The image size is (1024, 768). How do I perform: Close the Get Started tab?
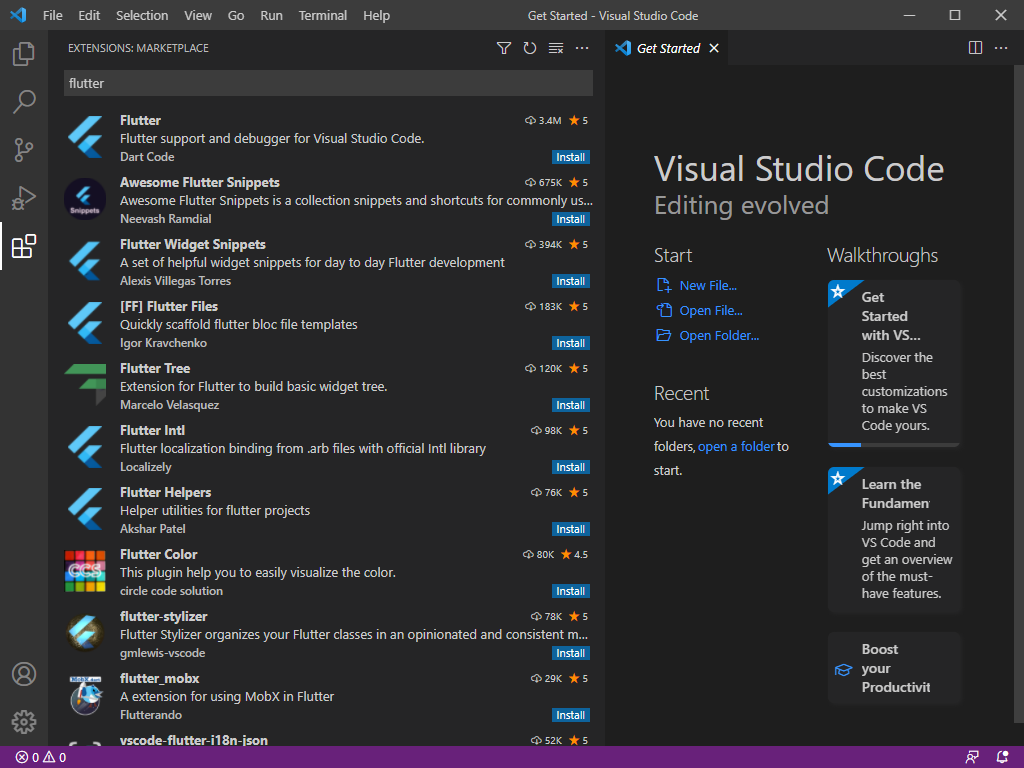[x=714, y=48]
